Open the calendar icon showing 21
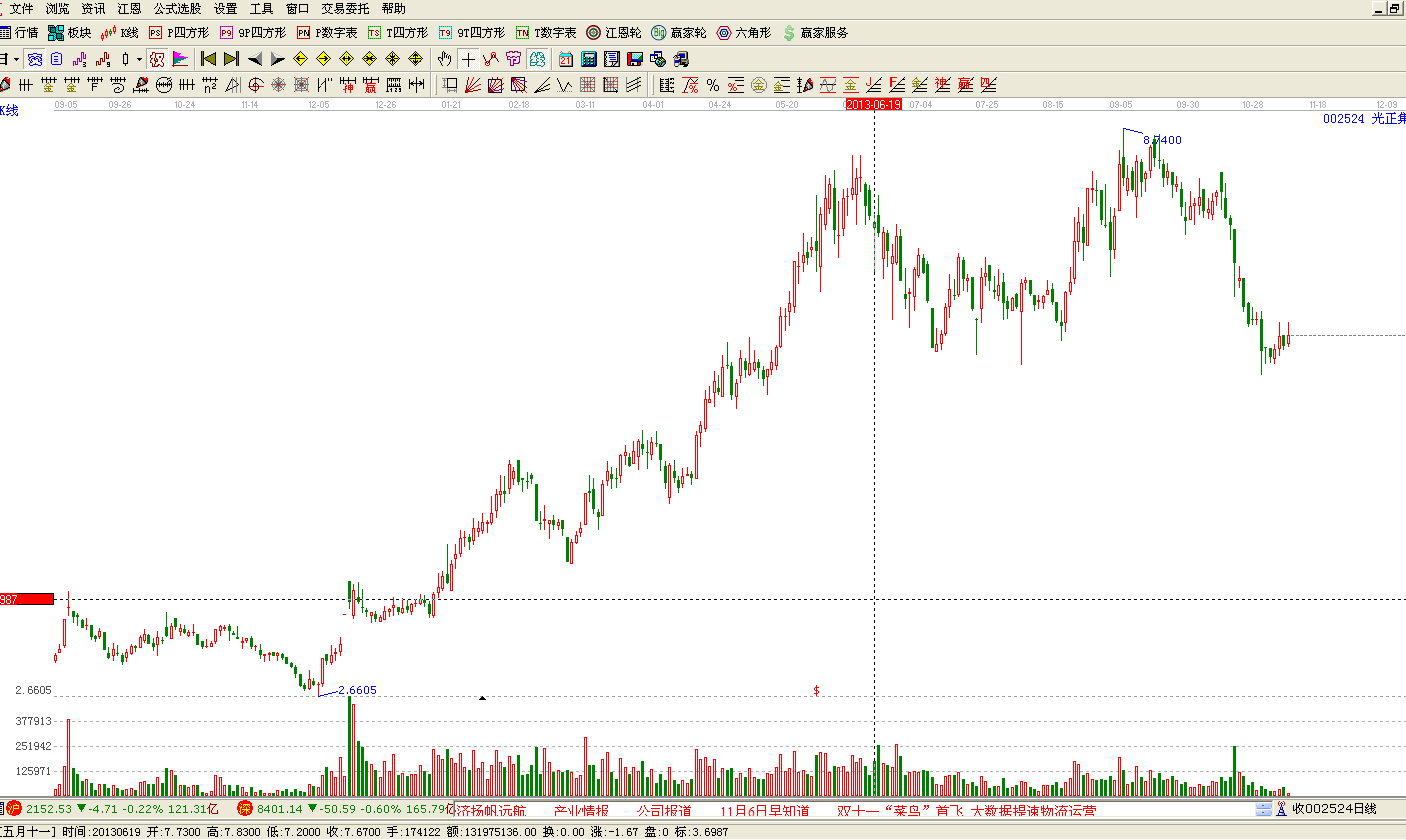 566,59
